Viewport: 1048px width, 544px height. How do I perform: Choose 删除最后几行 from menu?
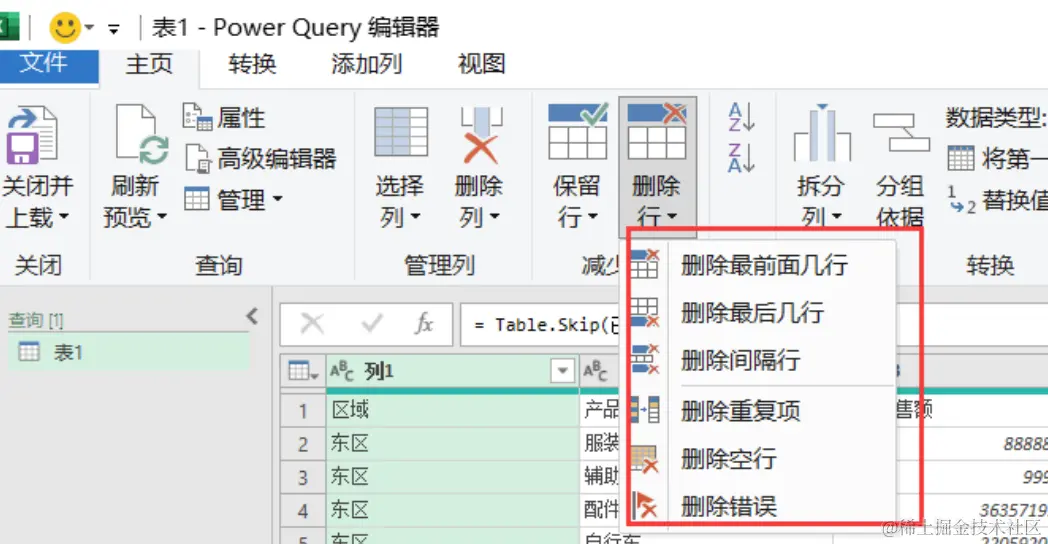[761, 312]
